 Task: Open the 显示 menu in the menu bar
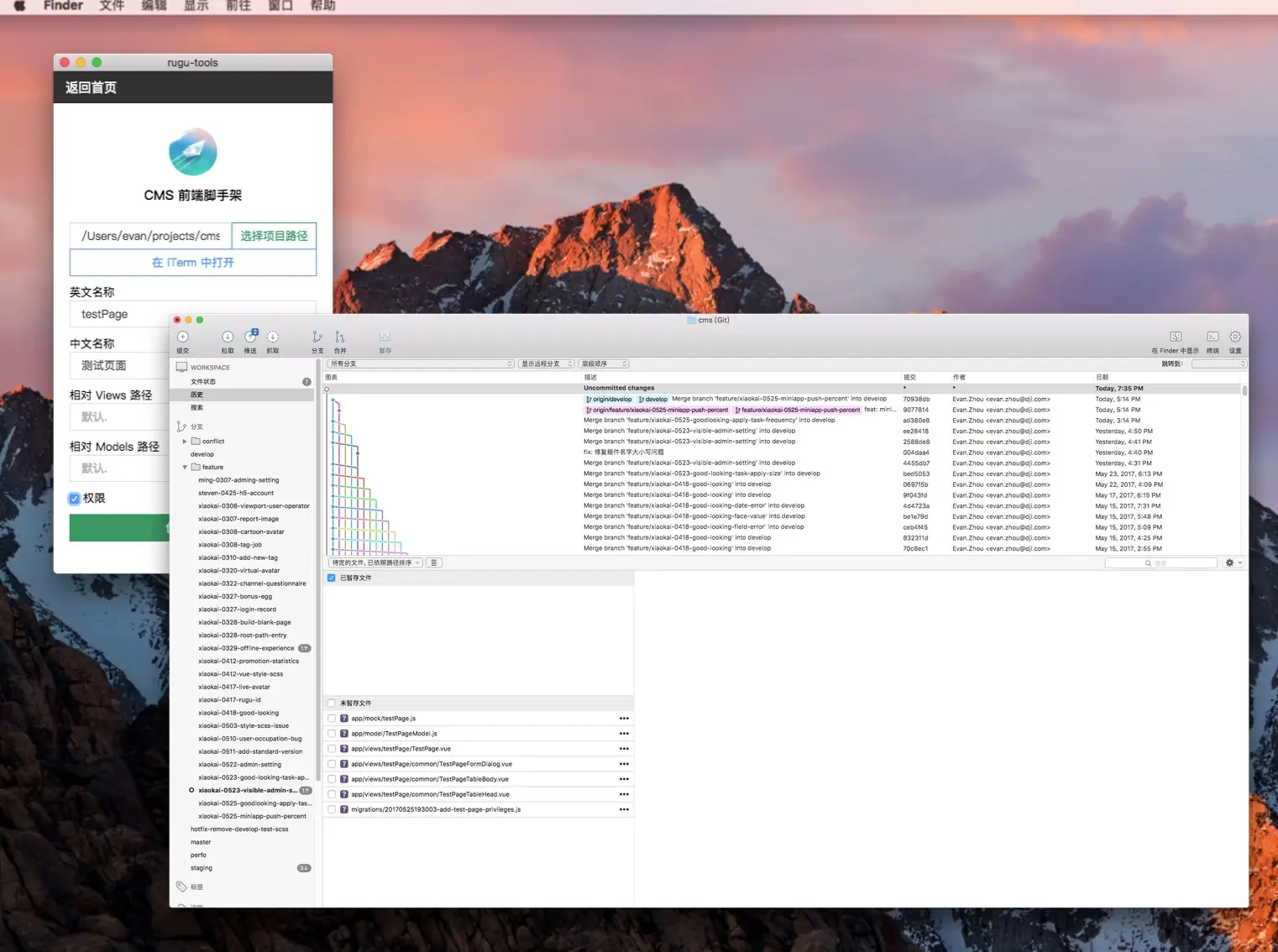[x=196, y=6]
